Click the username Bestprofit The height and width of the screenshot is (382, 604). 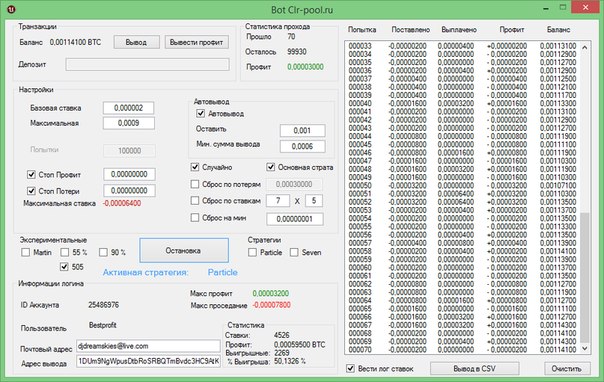click(x=102, y=325)
